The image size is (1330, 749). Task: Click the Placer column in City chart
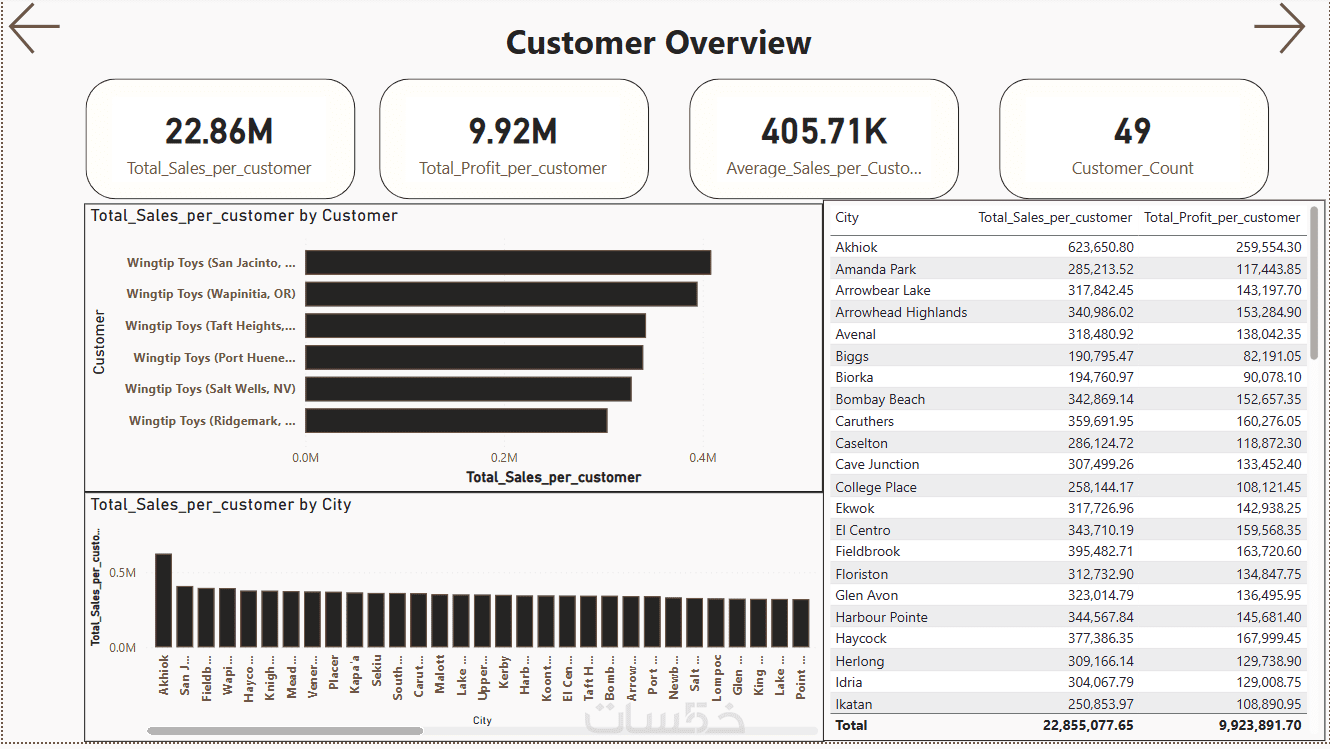coord(334,619)
